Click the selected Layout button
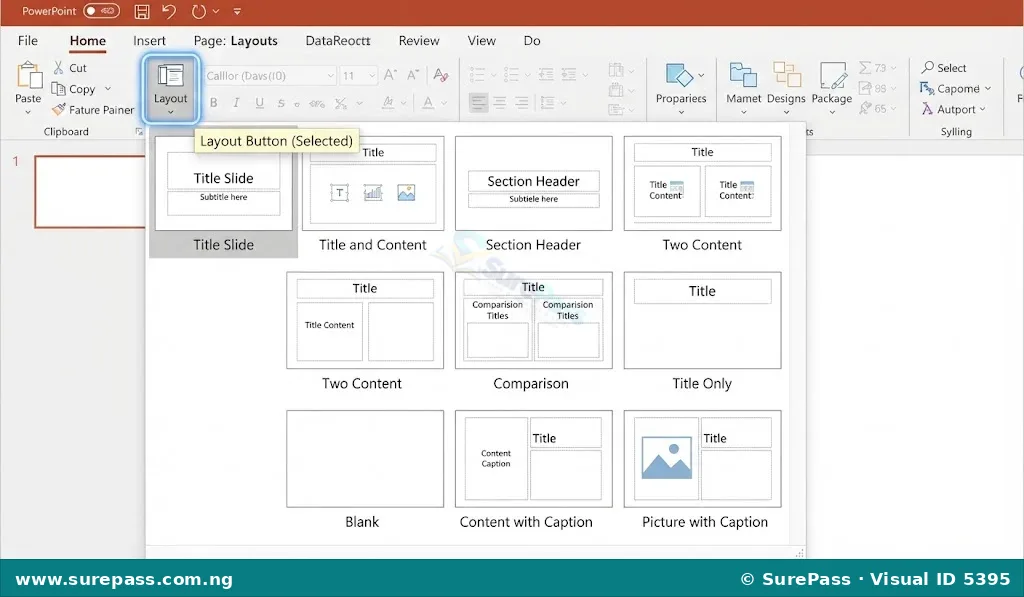1024x597 pixels. [170, 89]
